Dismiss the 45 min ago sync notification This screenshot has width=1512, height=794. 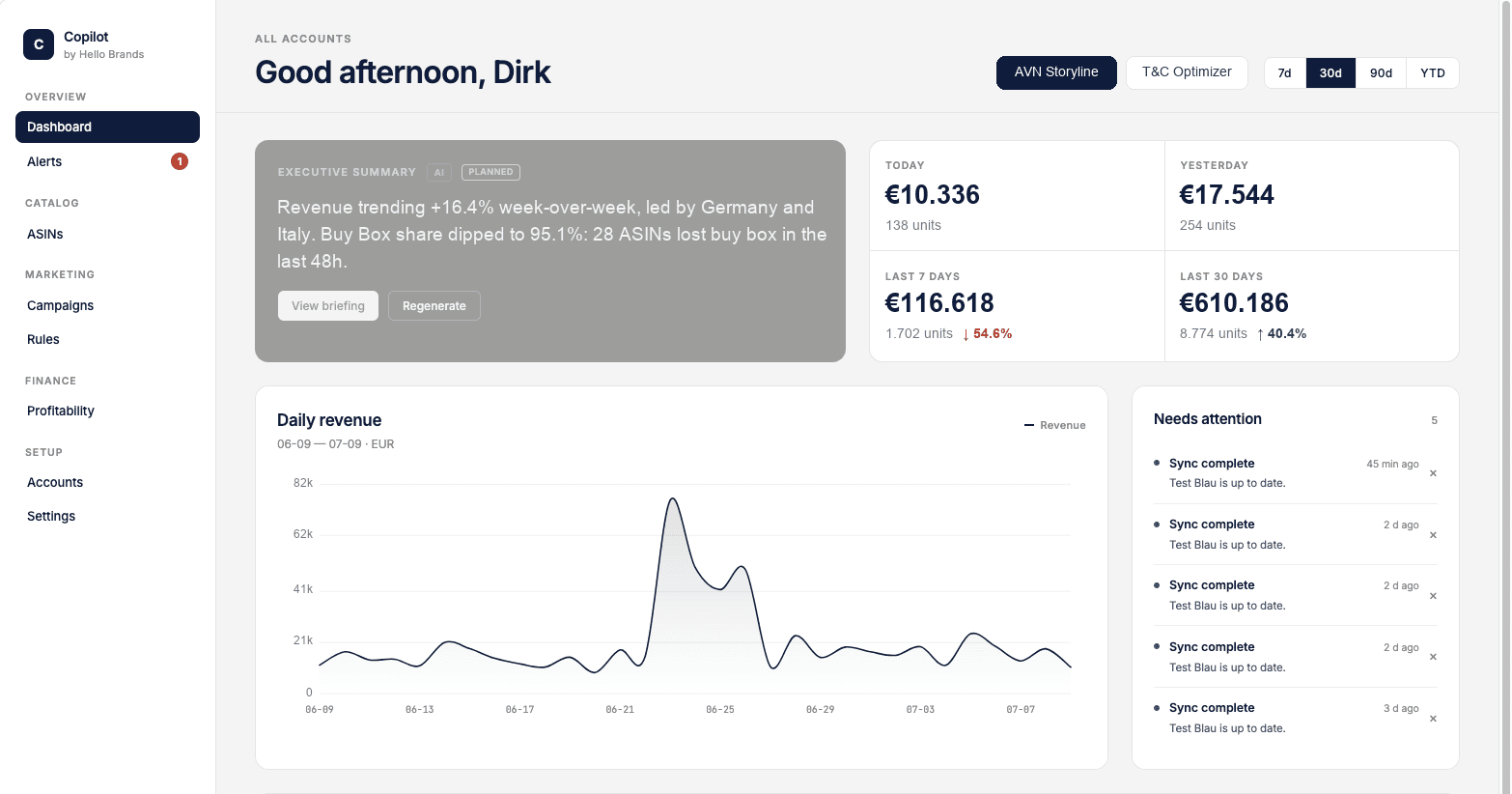coord(1433,473)
